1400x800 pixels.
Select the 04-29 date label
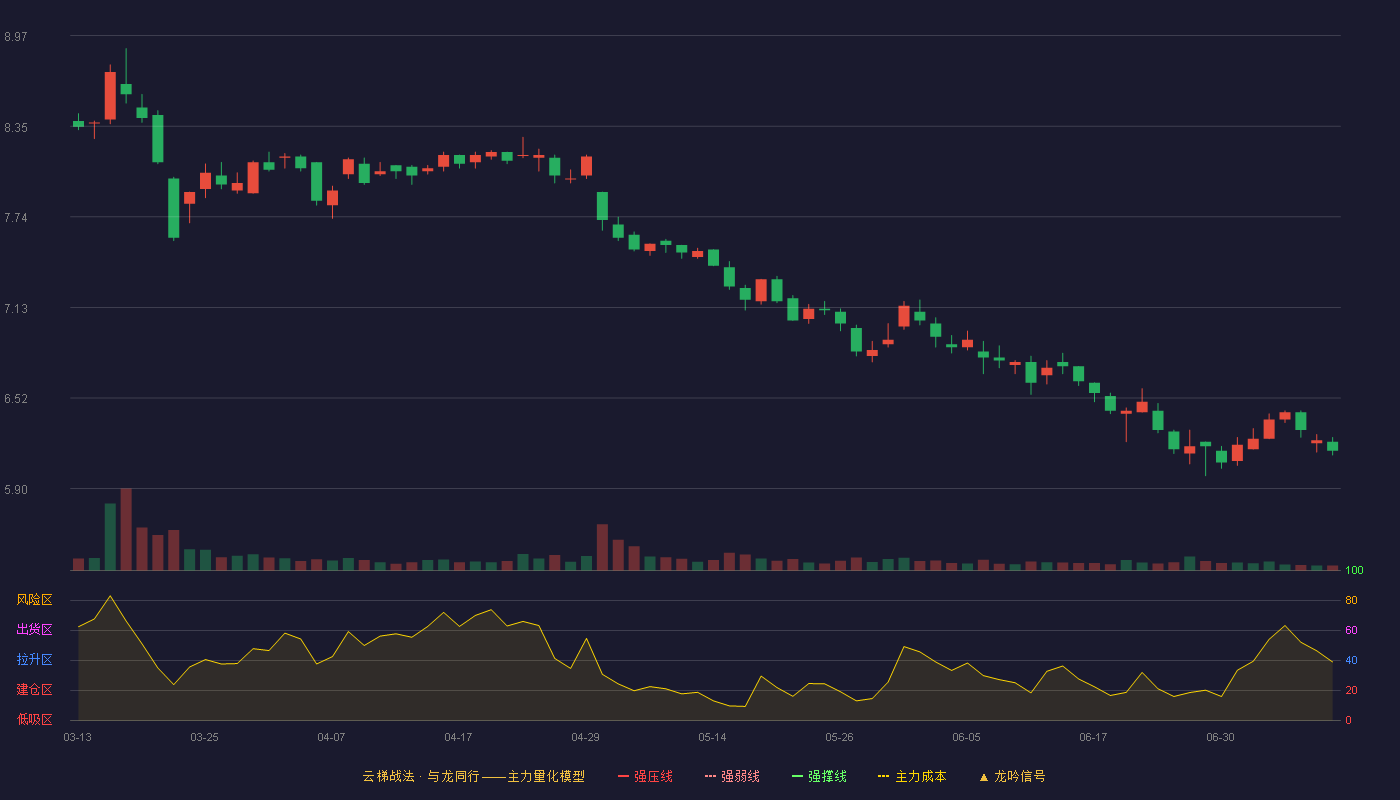coord(585,737)
